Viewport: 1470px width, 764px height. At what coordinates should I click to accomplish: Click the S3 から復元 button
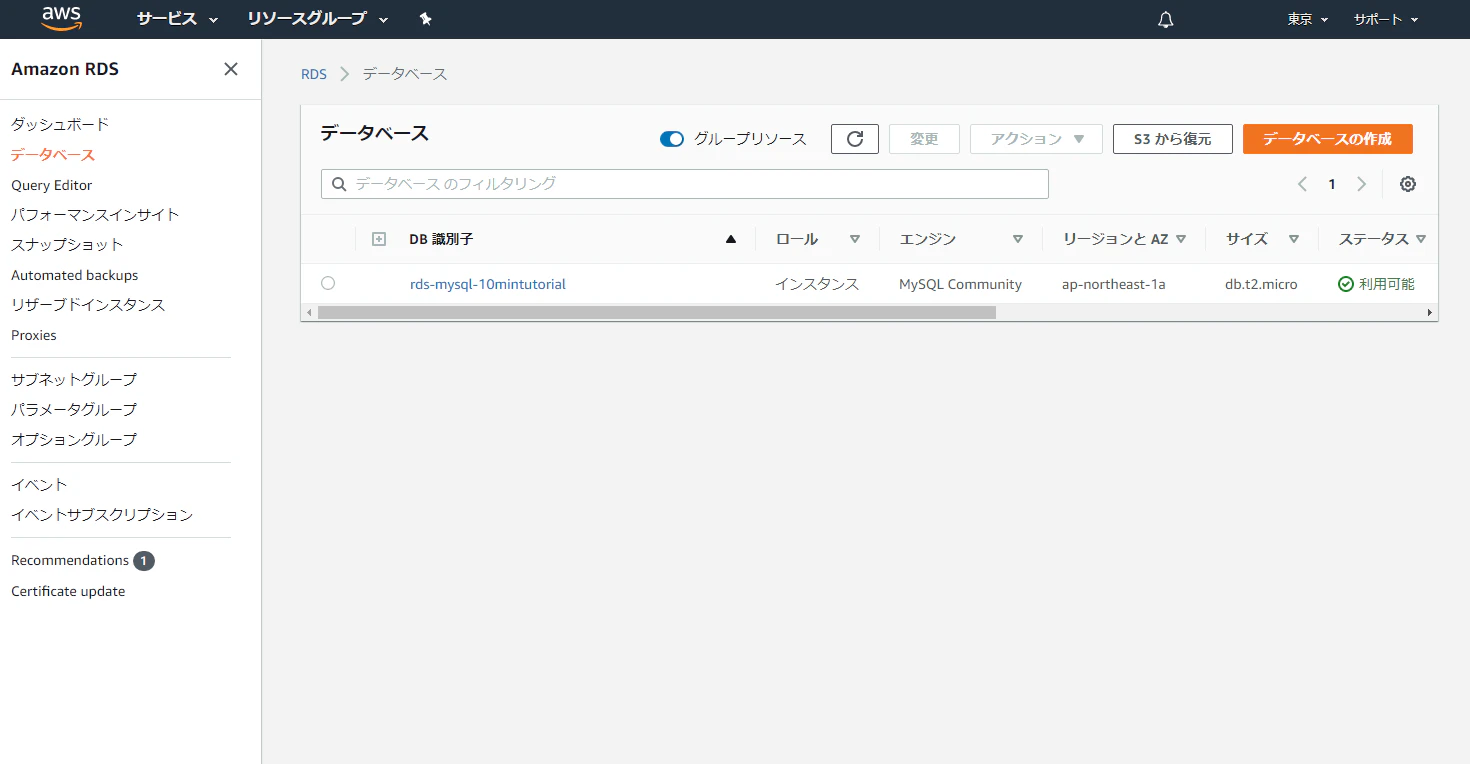pos(1172,139)
